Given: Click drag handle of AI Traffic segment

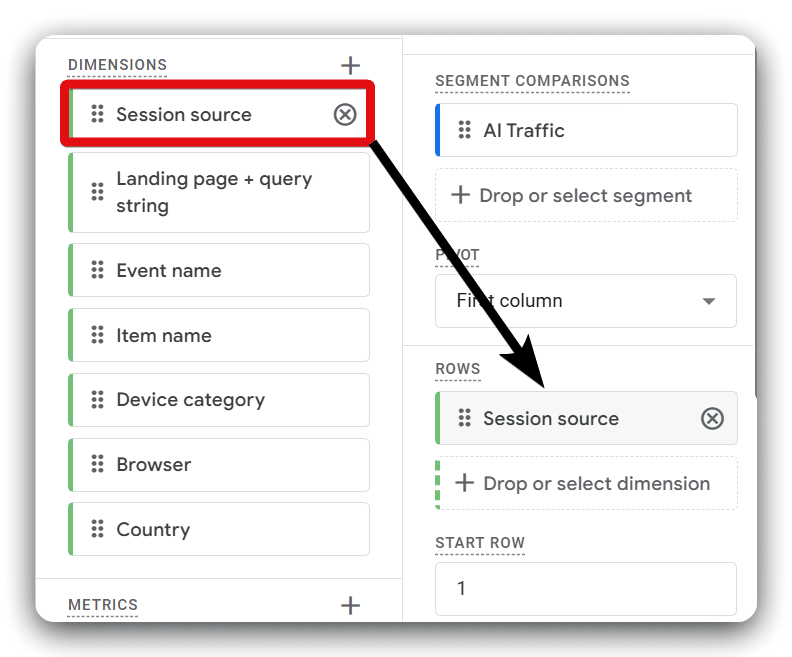Looking at the screenshot, I should pos(464,131).
